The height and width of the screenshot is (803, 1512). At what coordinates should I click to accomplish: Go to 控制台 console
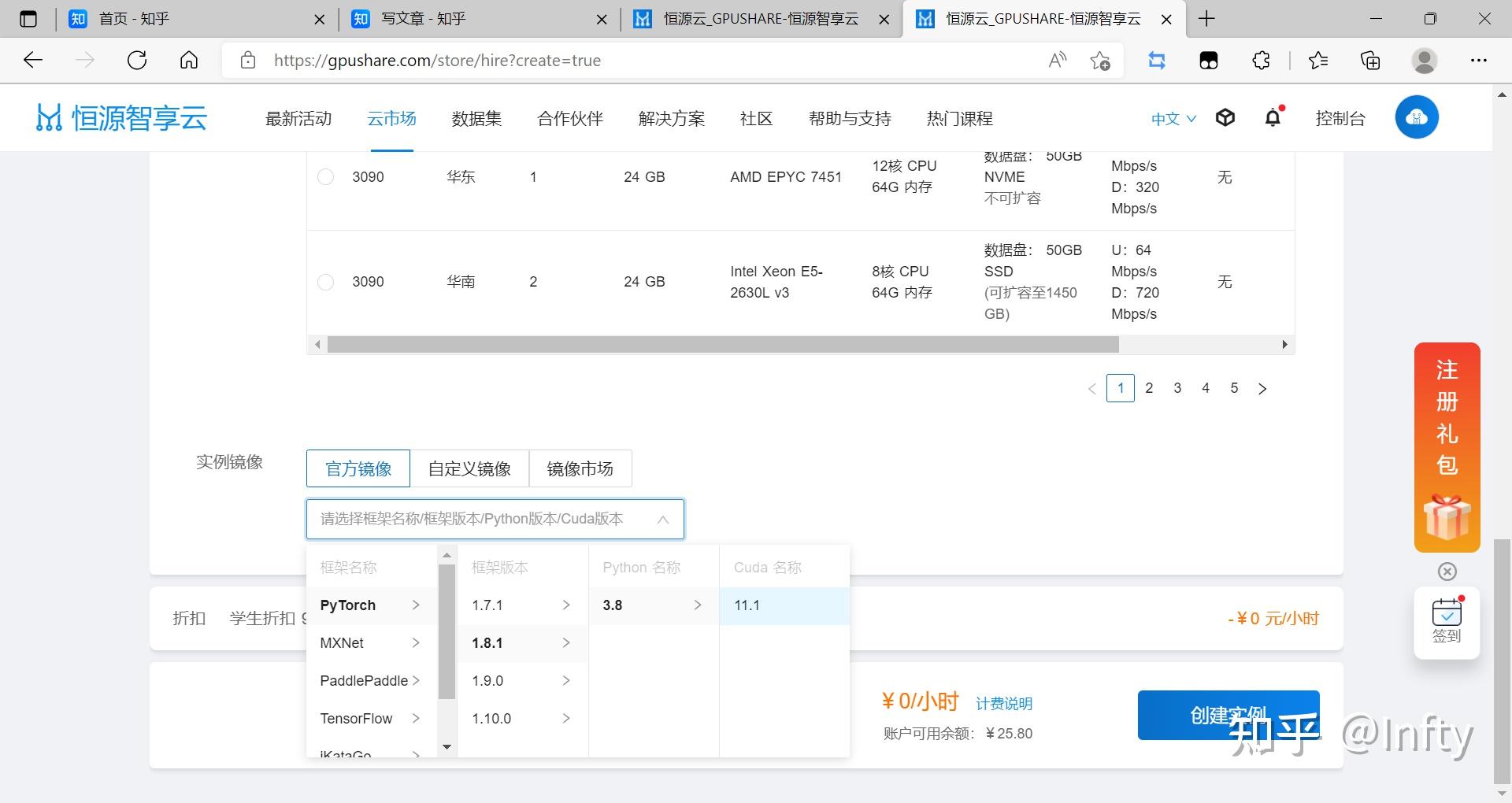pos(1340,119)
